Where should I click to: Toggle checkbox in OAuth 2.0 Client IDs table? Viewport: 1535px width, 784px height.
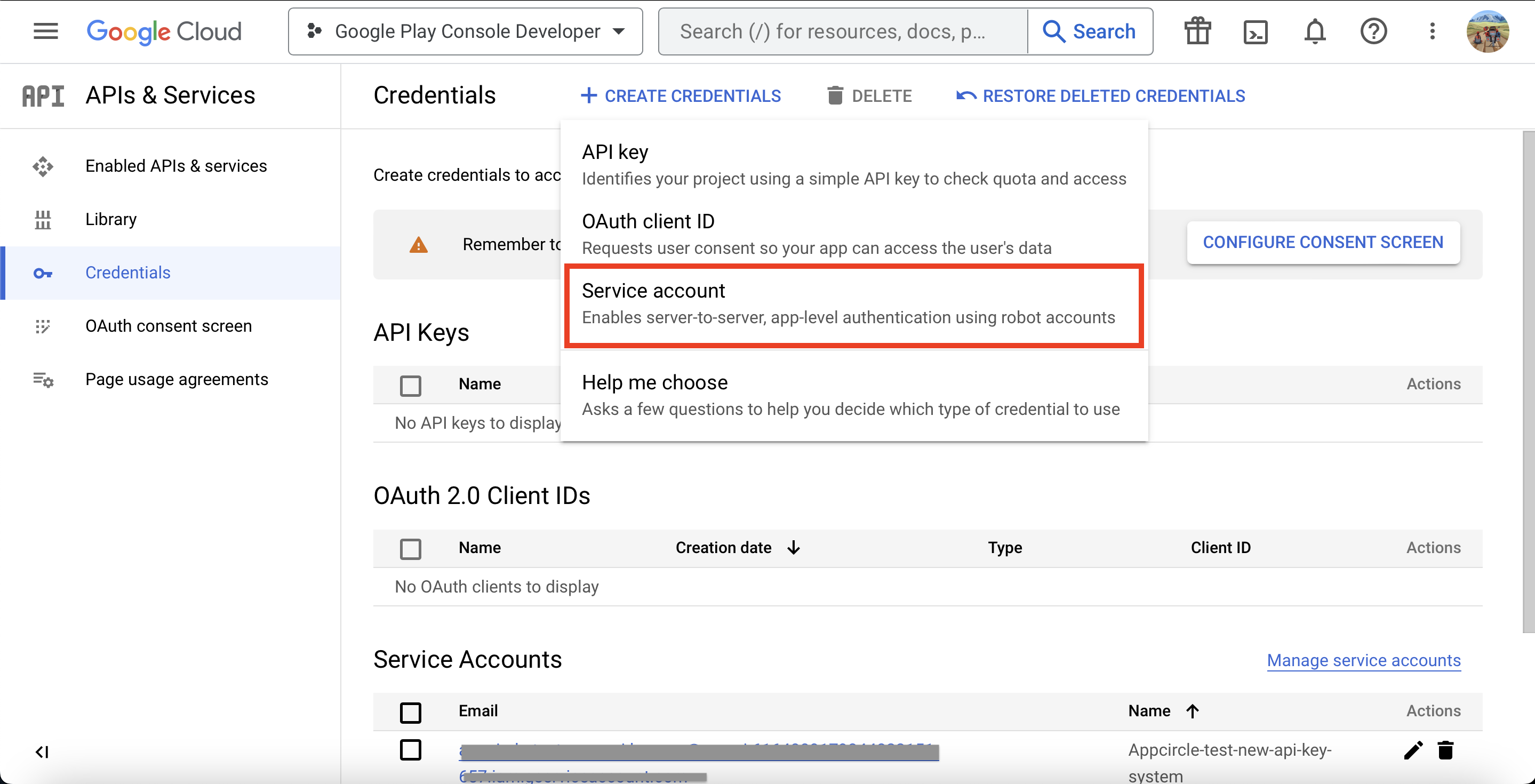point(411,548)
